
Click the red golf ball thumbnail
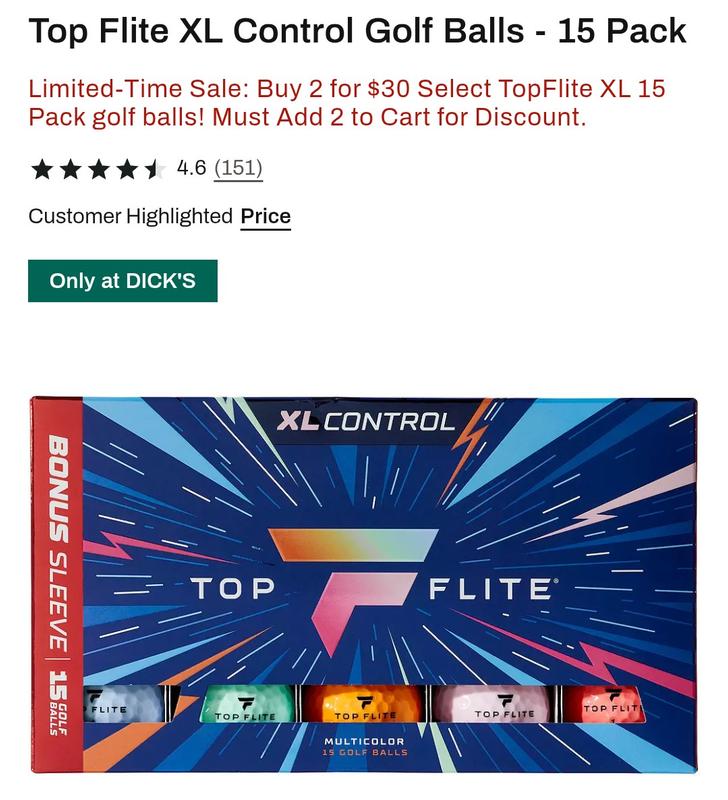[603, 701]
